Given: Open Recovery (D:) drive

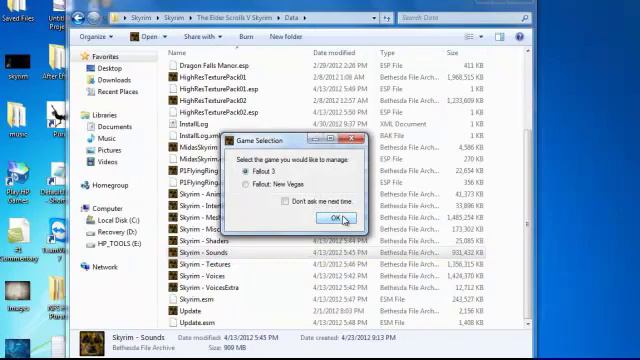Looking at the screenshot, I should pos(117,232).
